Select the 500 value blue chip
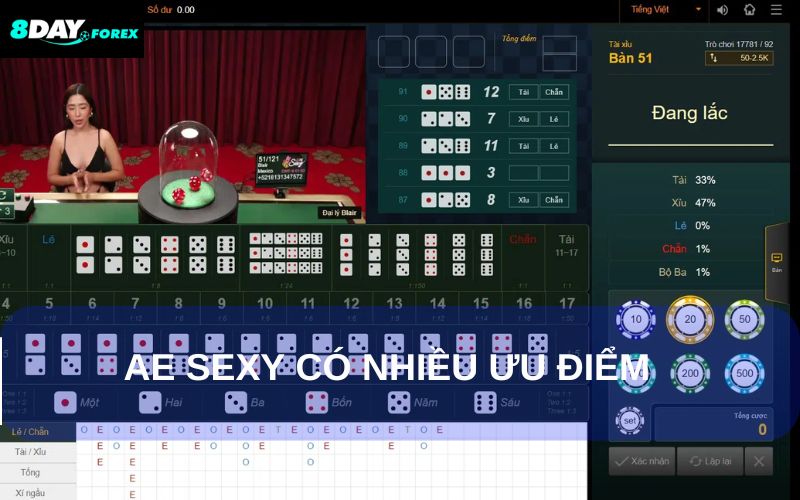800x500 pixels. pos(744,373)
